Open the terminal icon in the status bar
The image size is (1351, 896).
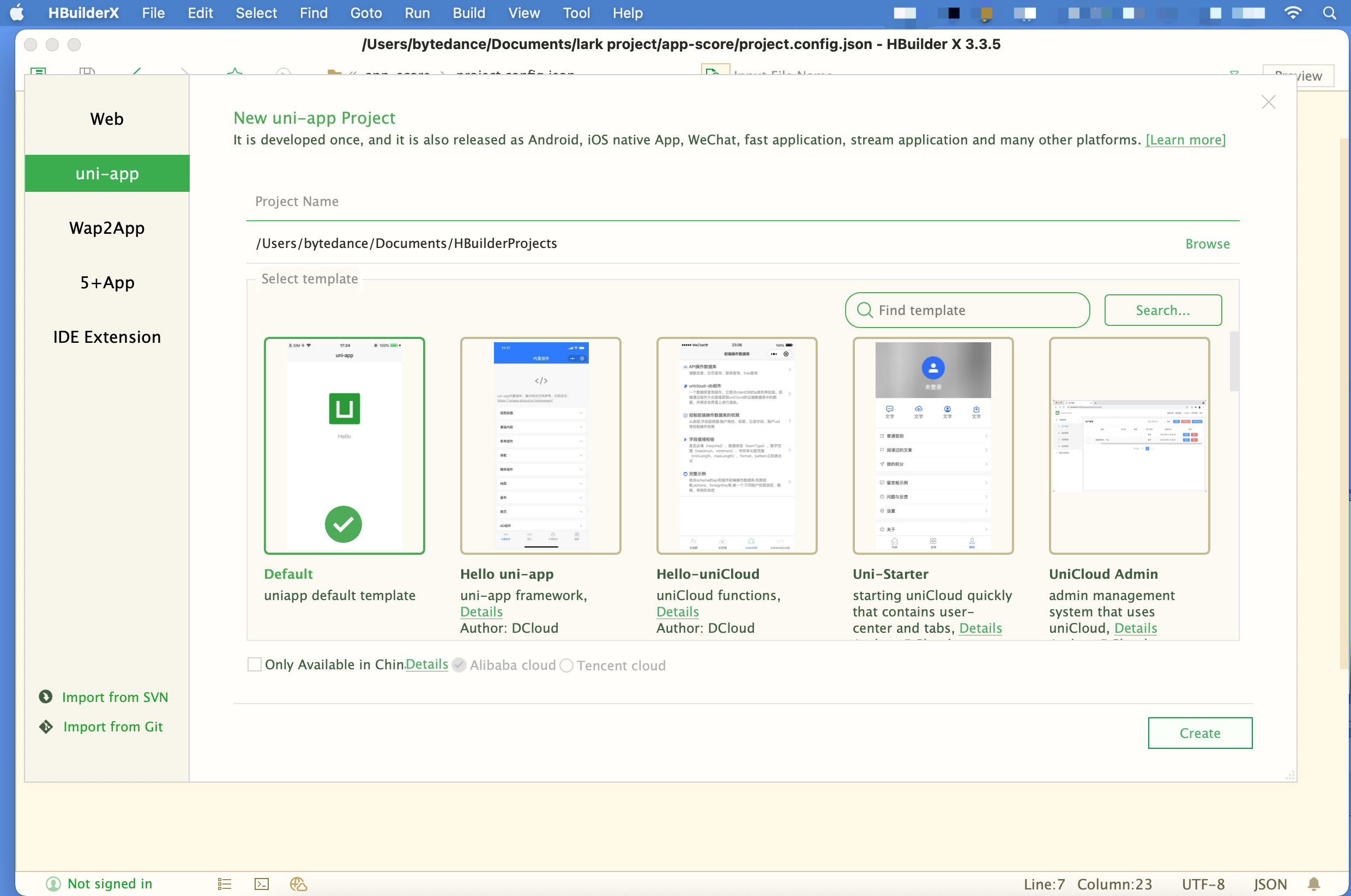(x=261, y=883)
